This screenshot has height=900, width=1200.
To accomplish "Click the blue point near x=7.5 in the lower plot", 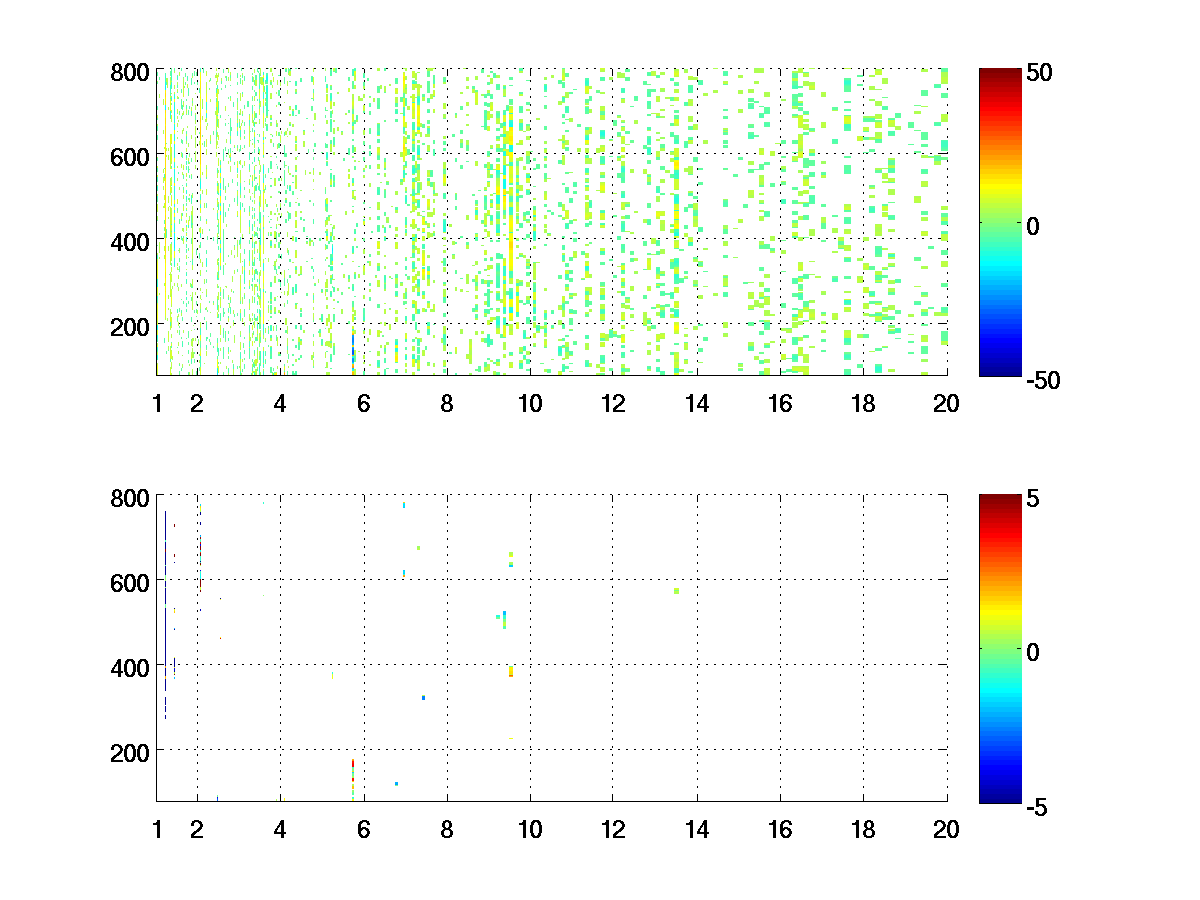I will pos(423,698).
